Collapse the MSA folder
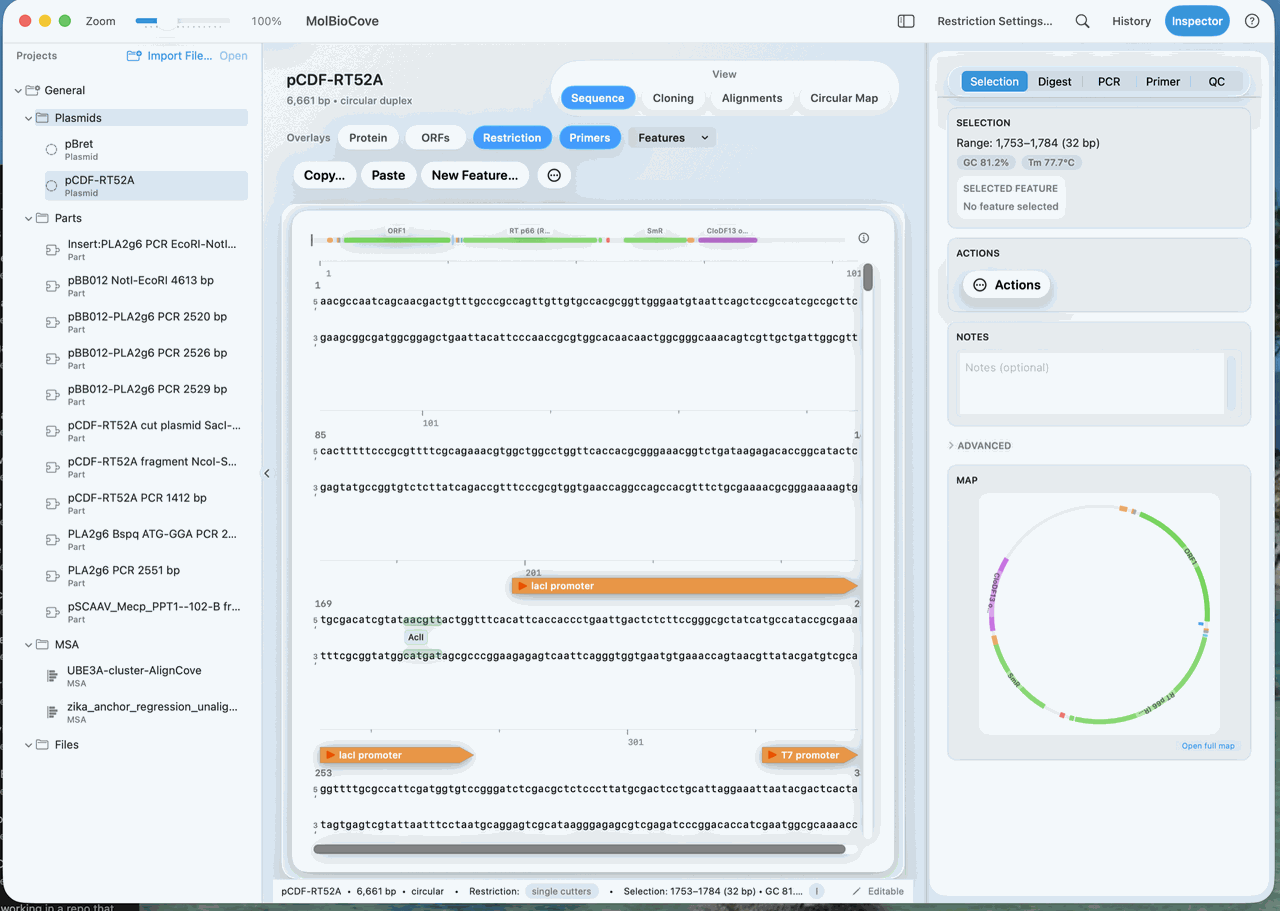 pos(28,645)
